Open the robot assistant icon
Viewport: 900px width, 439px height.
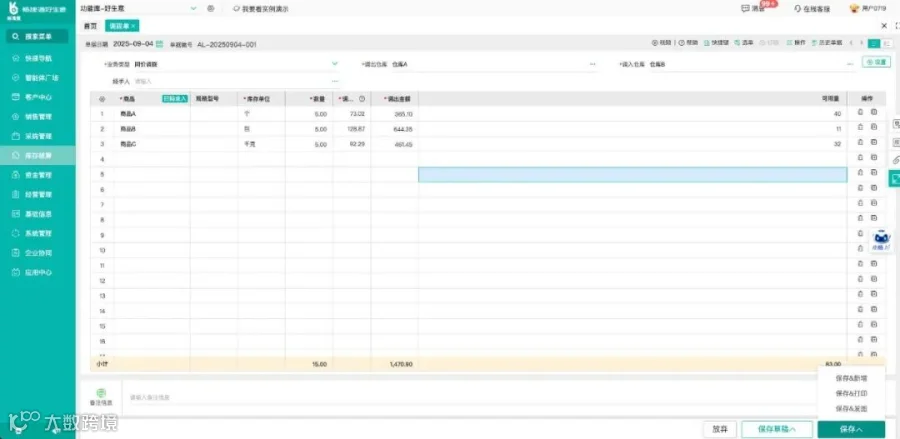point(881,240)
